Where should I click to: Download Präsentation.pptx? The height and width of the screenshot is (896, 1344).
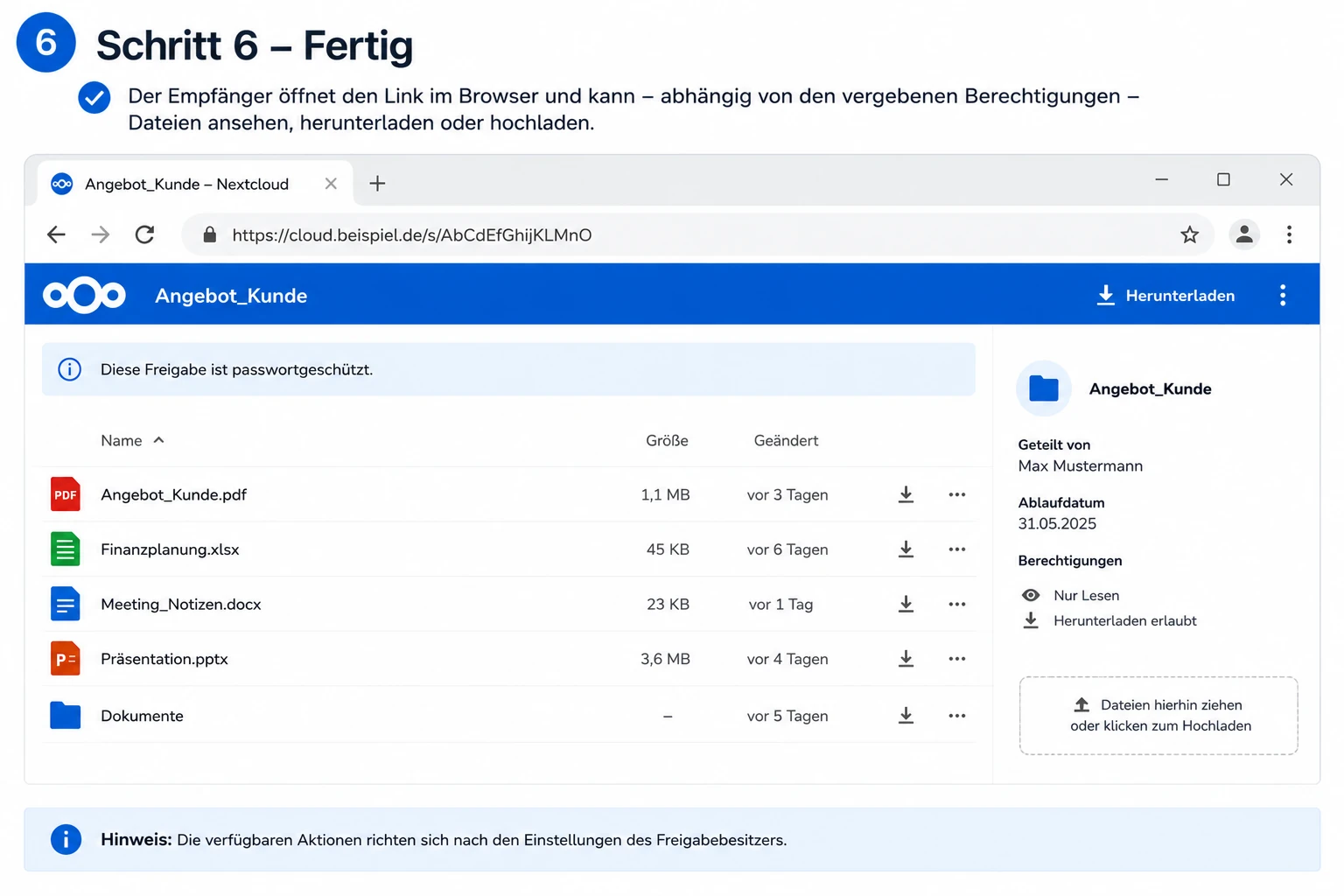coord(906,659)
